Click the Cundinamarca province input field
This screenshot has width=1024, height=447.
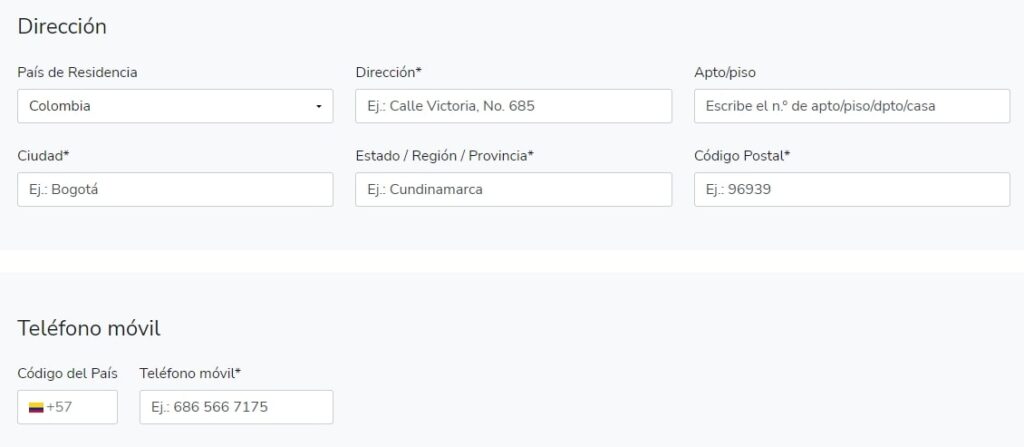(513, 189)
